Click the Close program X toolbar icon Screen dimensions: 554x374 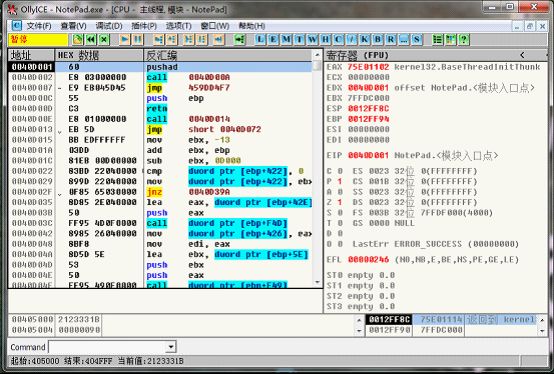tap(104, 39)
